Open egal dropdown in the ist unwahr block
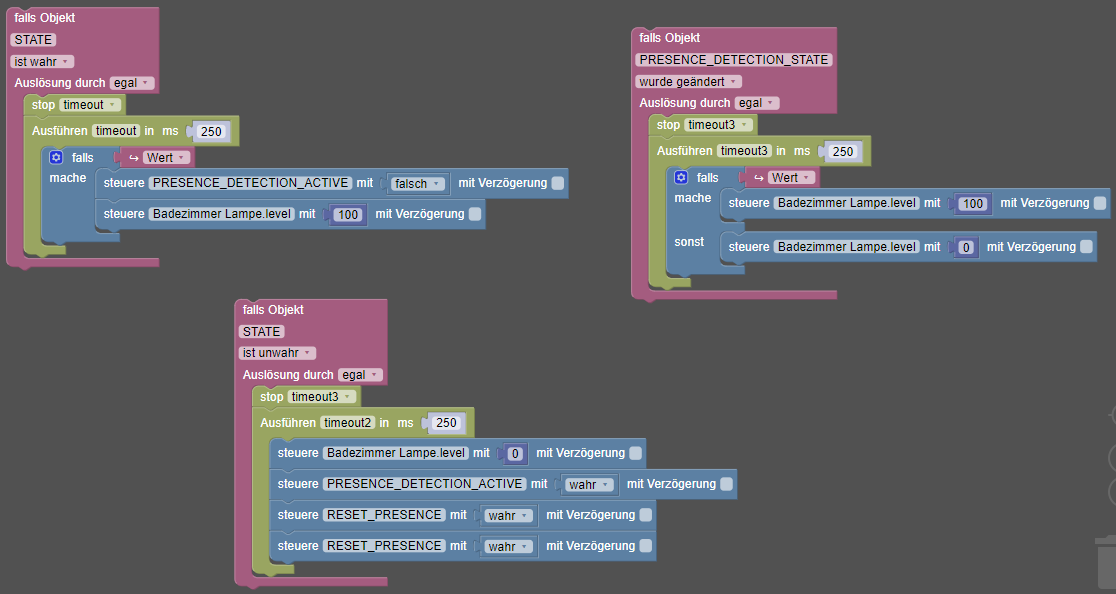 (x=360, y=375)
